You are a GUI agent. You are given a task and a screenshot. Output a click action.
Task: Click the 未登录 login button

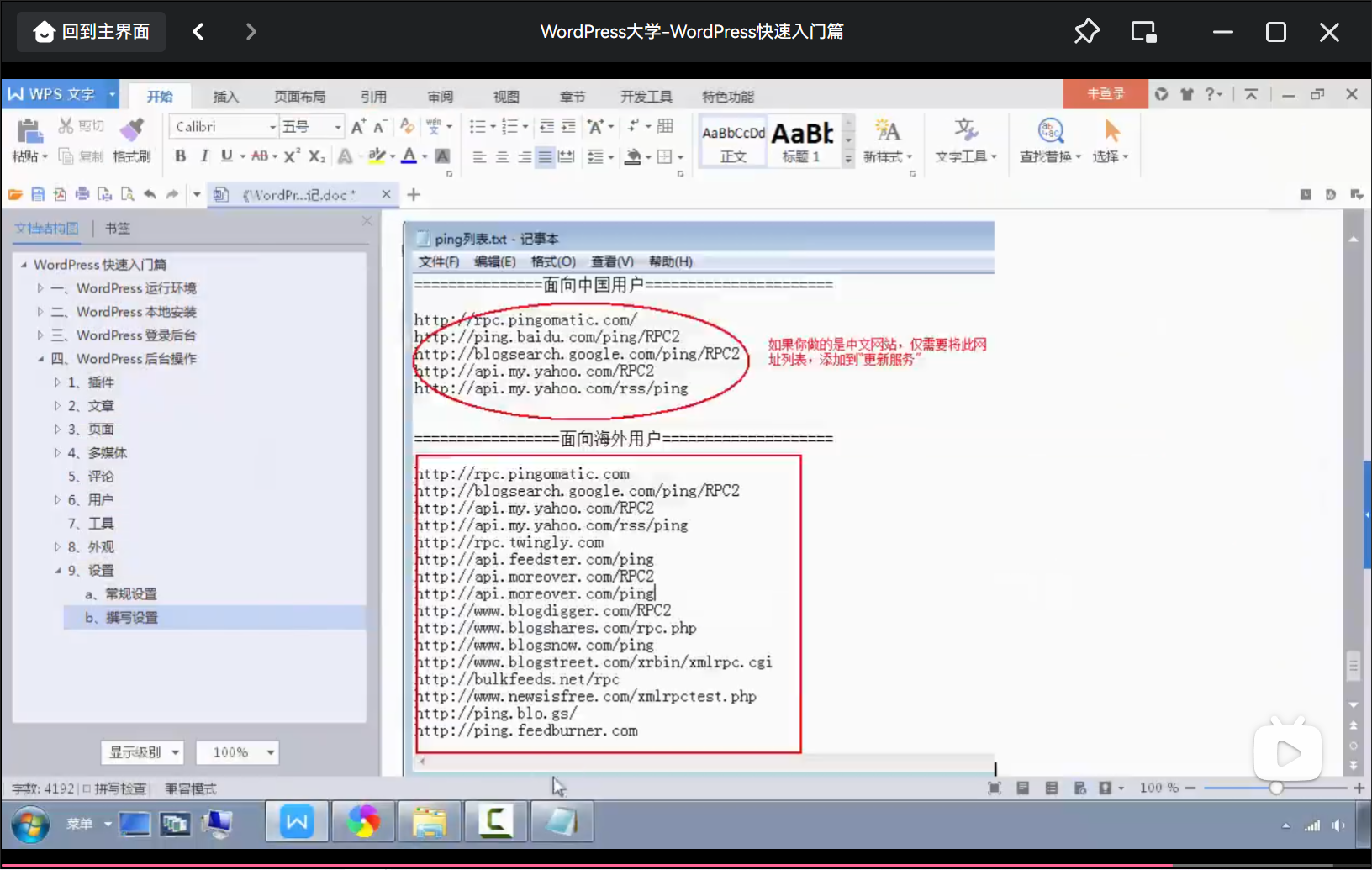tap(1106, 94)
